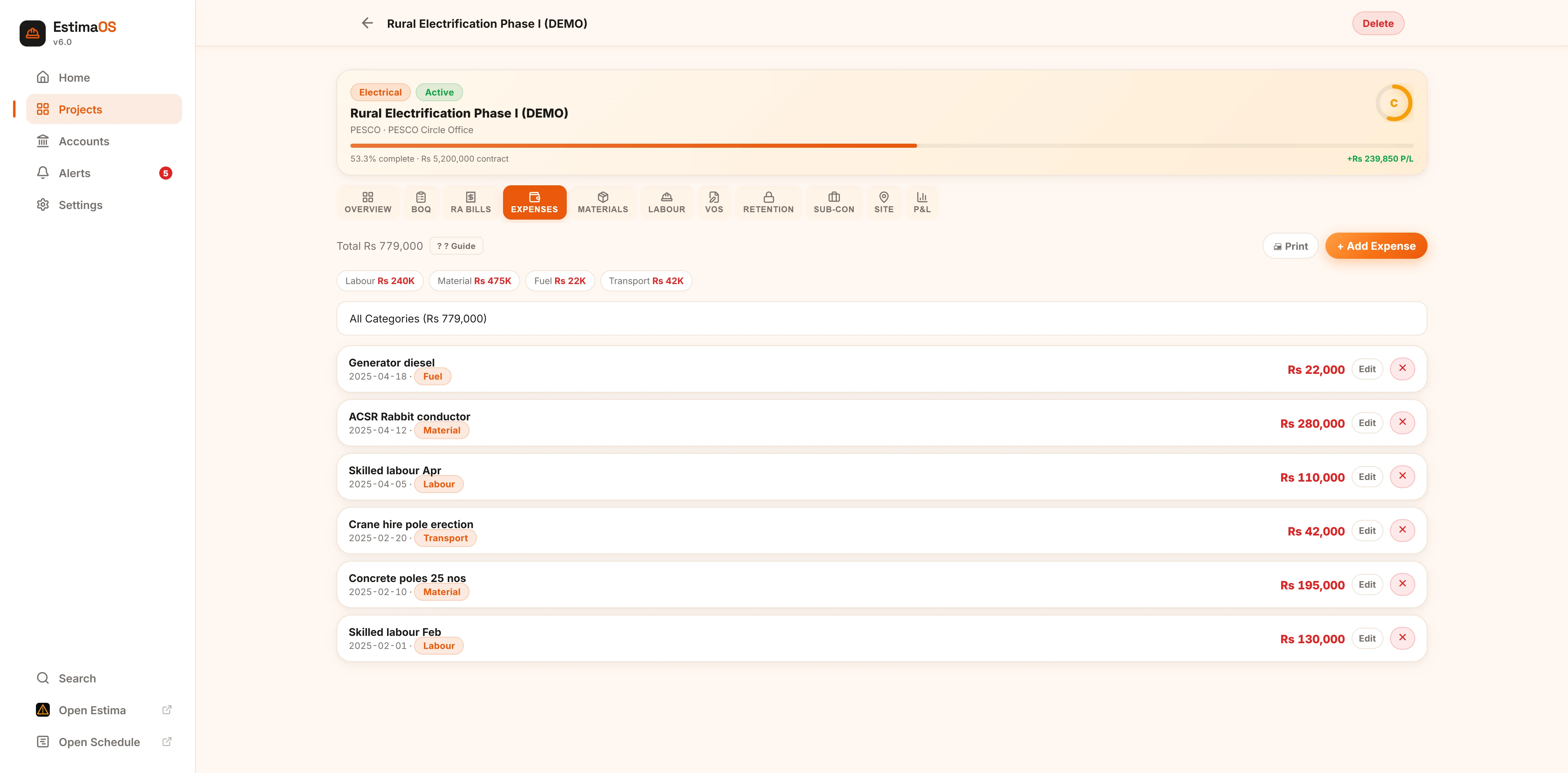Edit the Skilled labour Feb expense
This screenshot has height=773, width=1568.
pyautogui.click(x=1367, y=639)
